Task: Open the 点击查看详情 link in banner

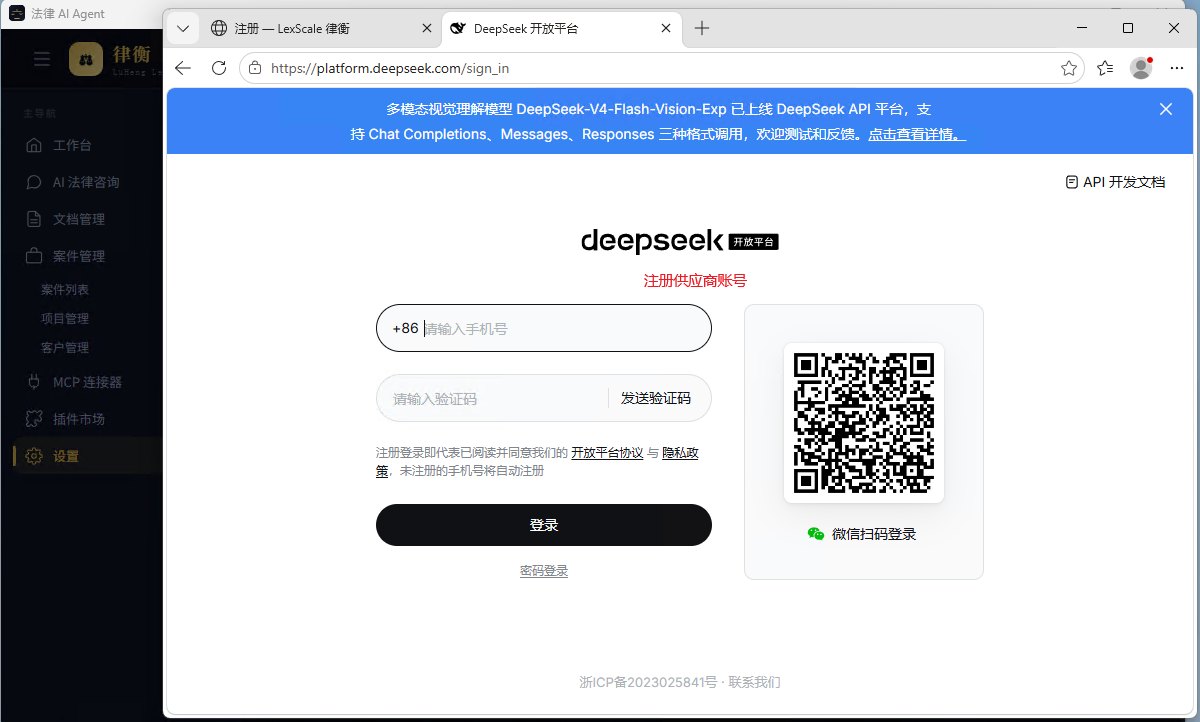Action: (x=917, y=134)
